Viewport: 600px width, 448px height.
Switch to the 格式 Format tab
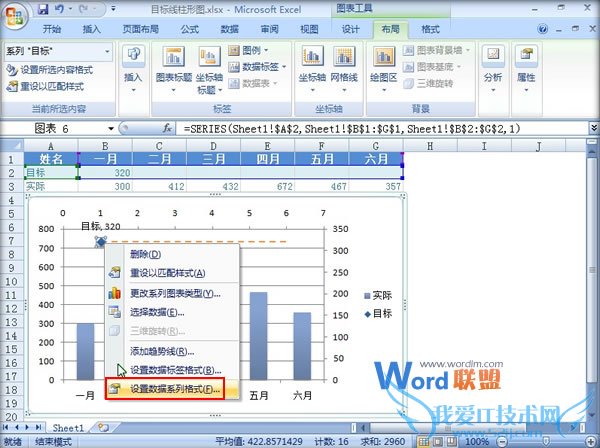pos(430,29)
